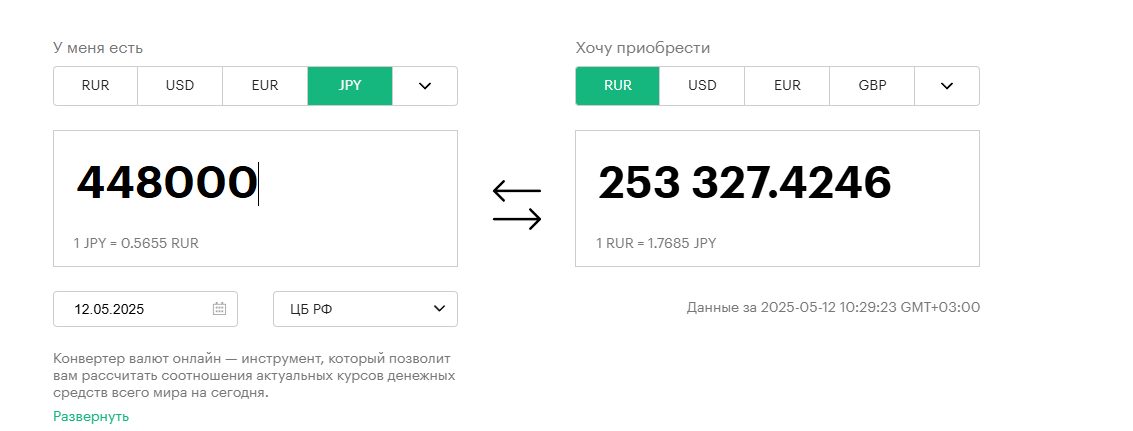
Task: Select RUR under 'Хочу приобрести'
Action: 618,85
